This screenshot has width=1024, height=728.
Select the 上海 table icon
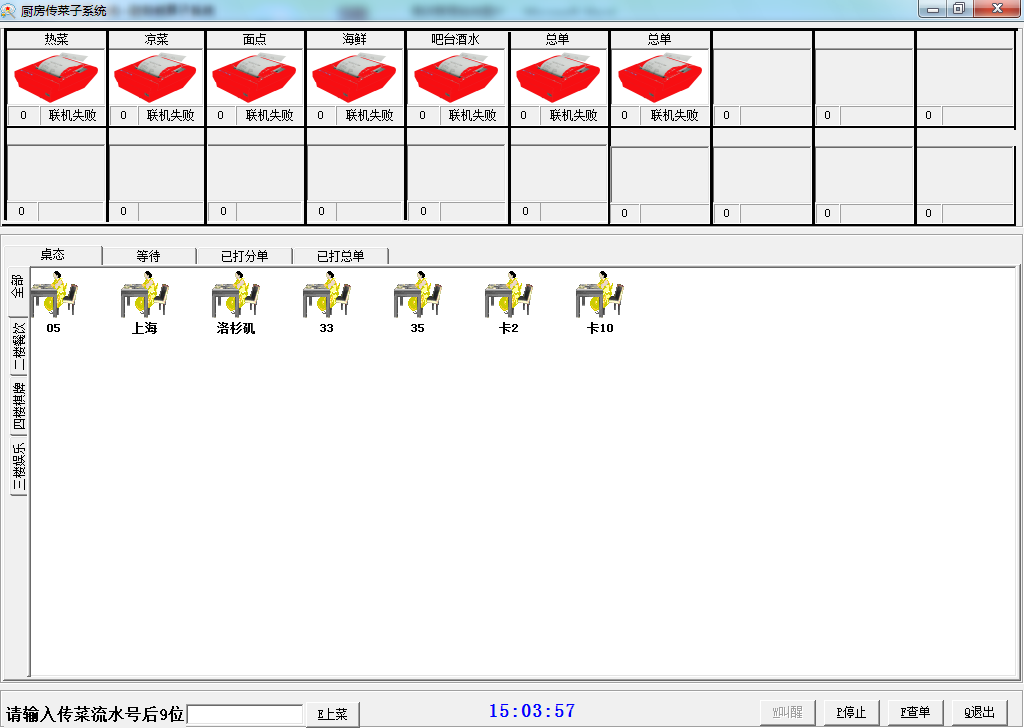[x=145, y=297]
